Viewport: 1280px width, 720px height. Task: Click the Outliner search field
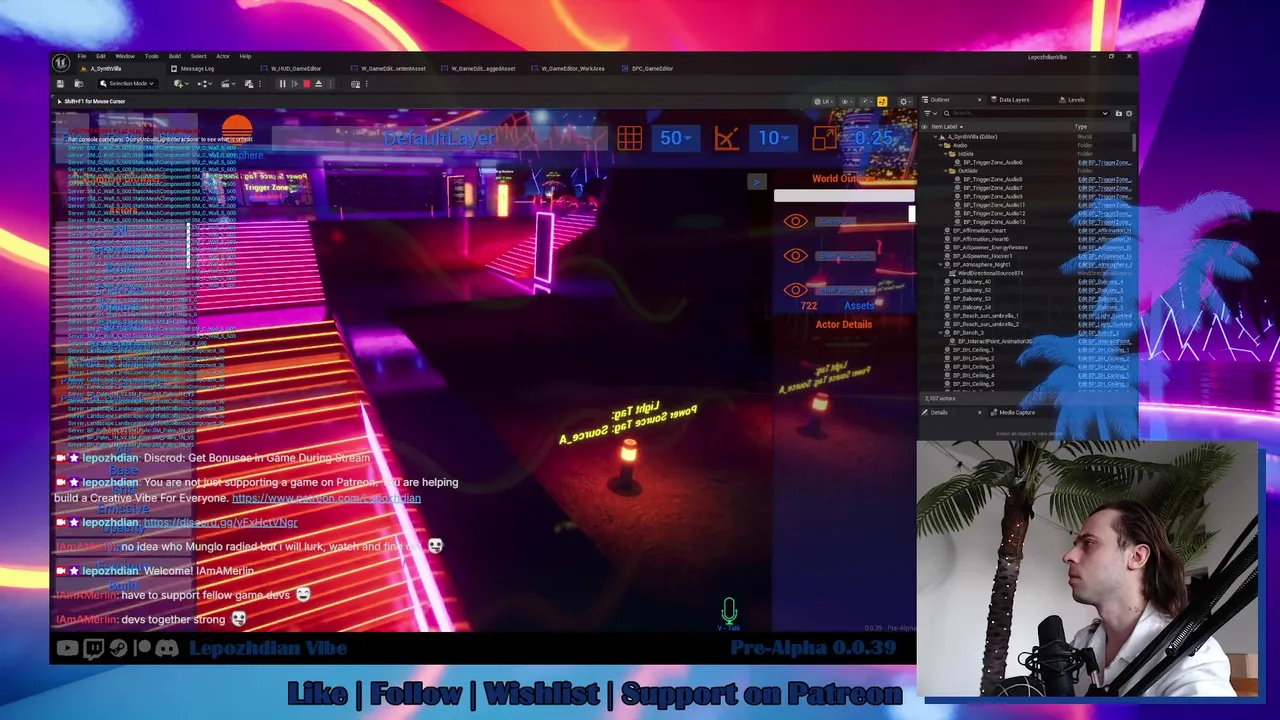coord(1028,113)
